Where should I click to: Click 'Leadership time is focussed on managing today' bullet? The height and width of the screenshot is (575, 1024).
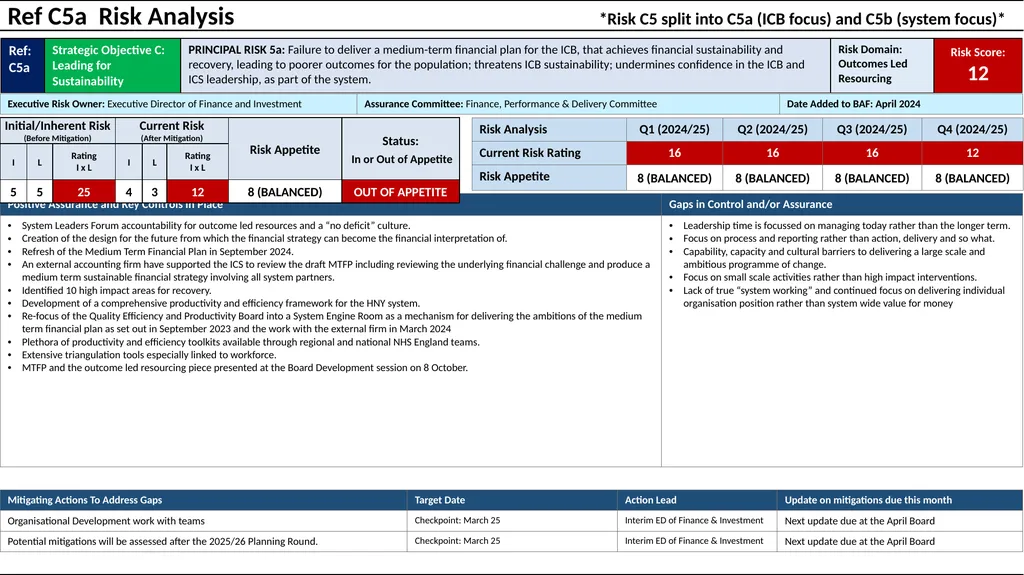click(x=846, y=225)
